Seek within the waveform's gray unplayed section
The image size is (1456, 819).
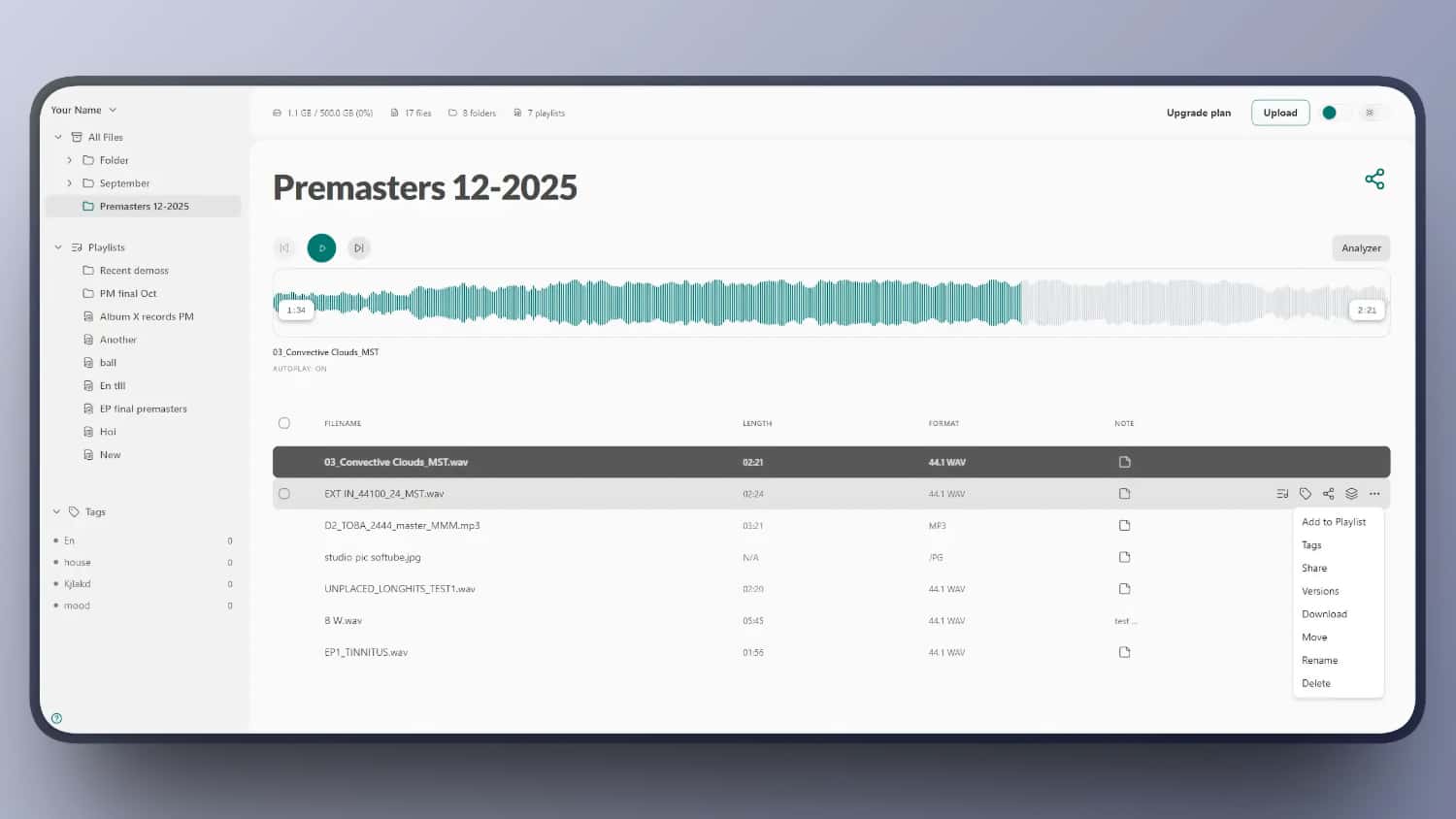pos(1184,303)
